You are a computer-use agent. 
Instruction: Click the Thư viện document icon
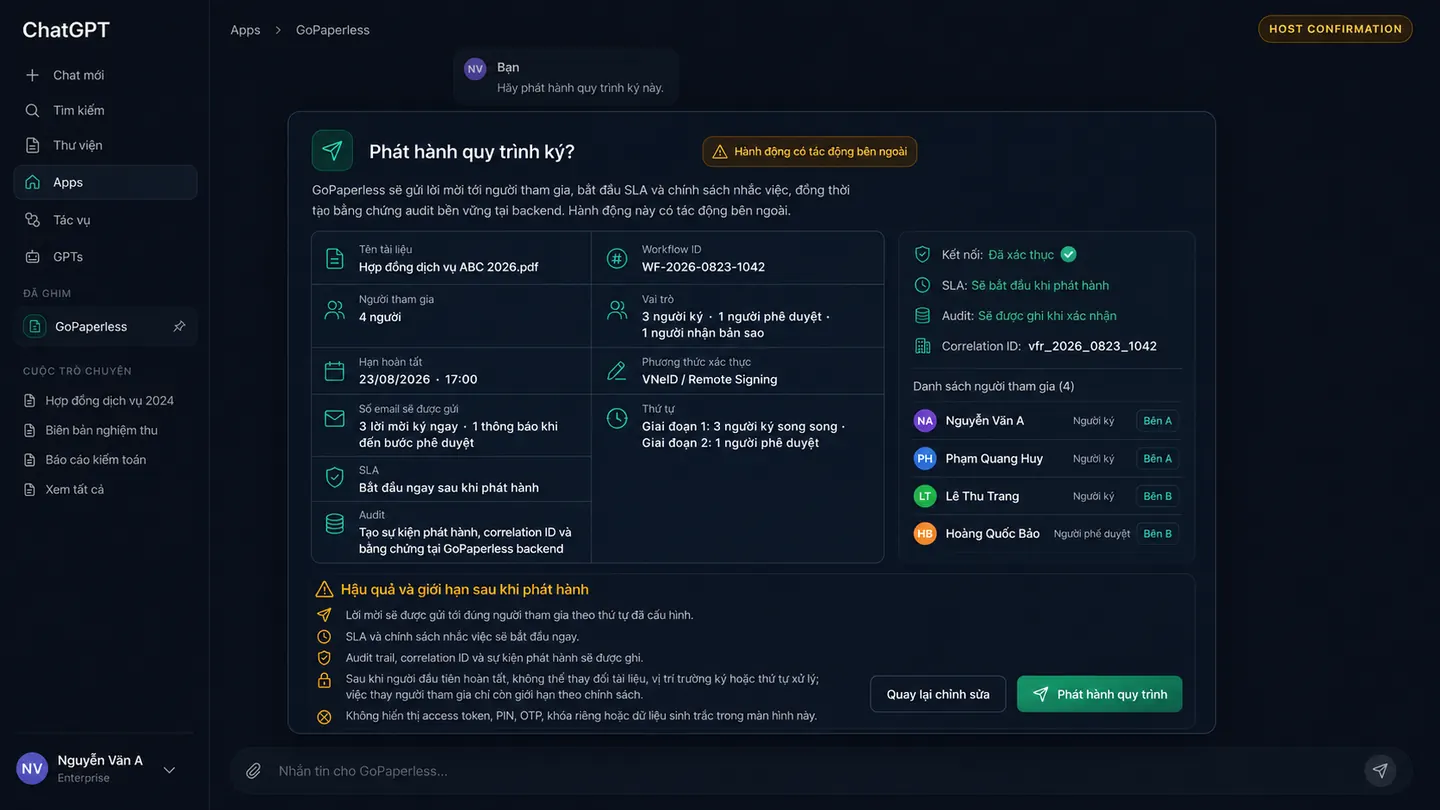[x=33, y=145]
